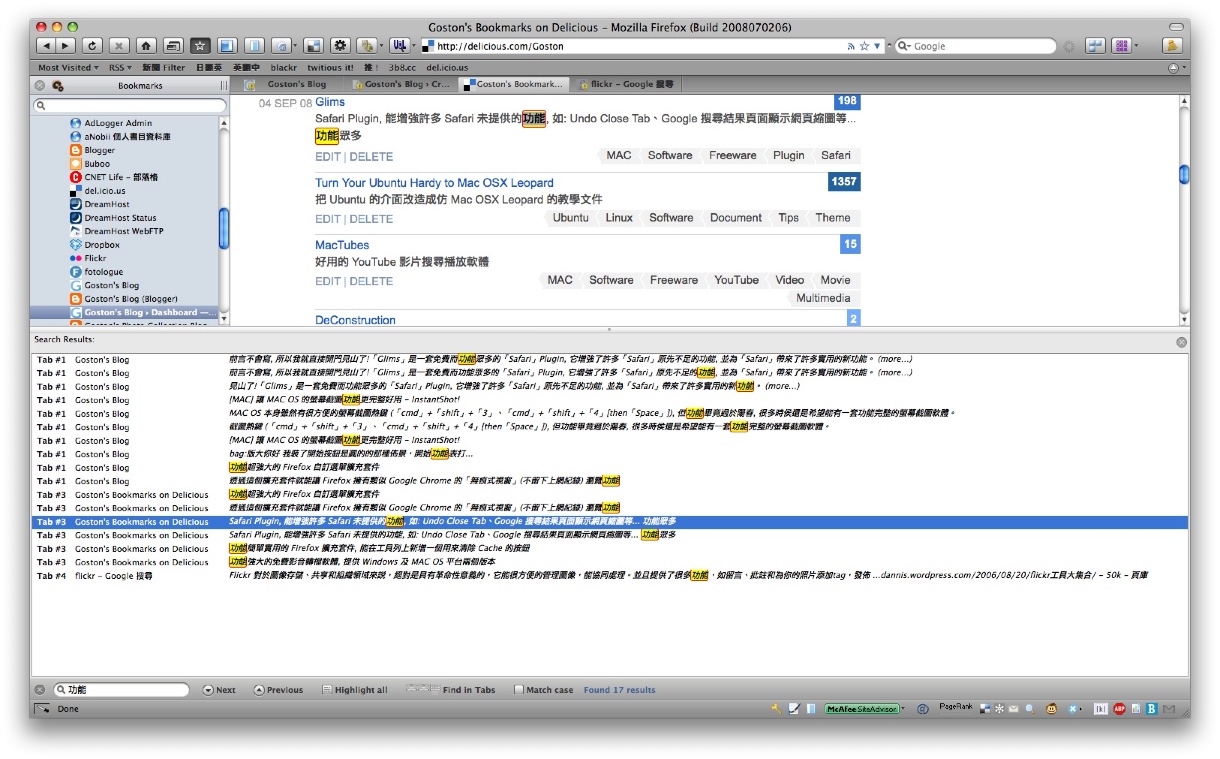Open the URL history dropdown arrow
The height and width of the screenshot is (759, 1220).
tap(878, 46)
